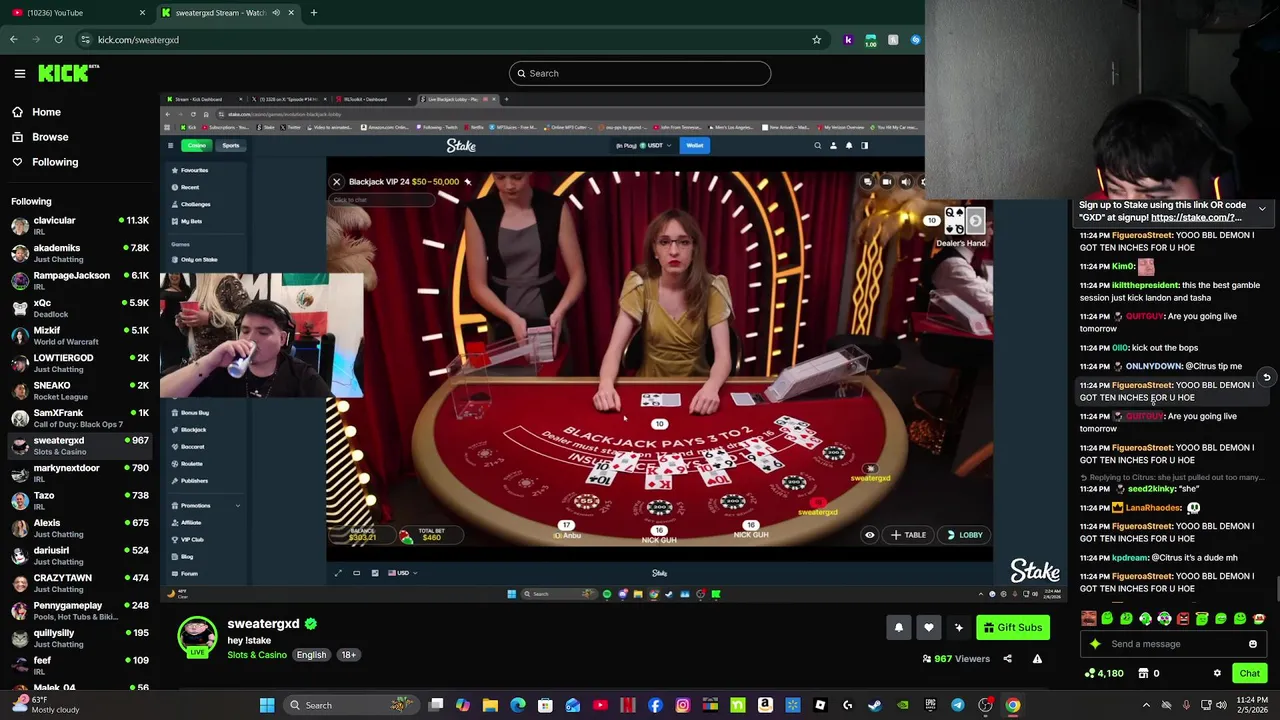1280x720 pixels.
Task: Click the + TABLE button
Action: click(x=908, y=535)
